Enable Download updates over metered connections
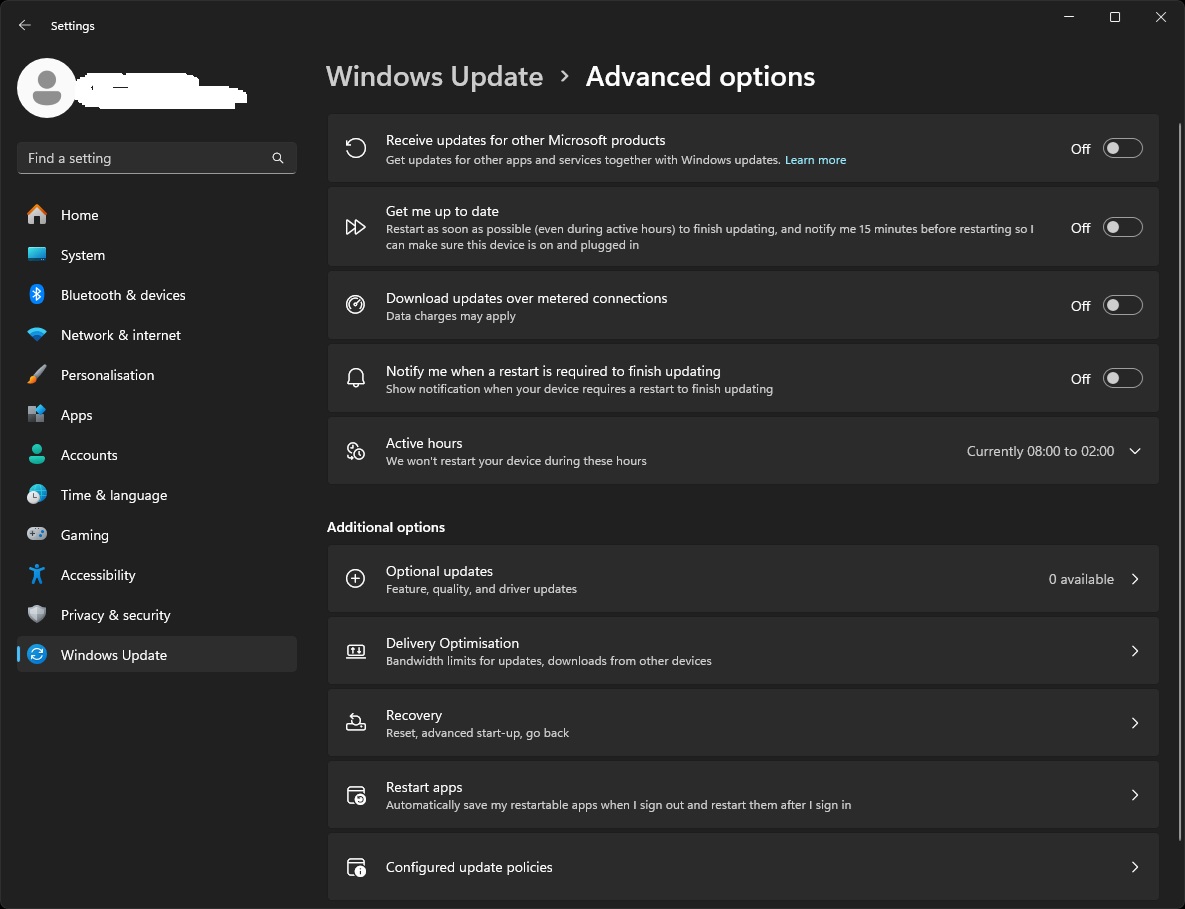 1122,305
